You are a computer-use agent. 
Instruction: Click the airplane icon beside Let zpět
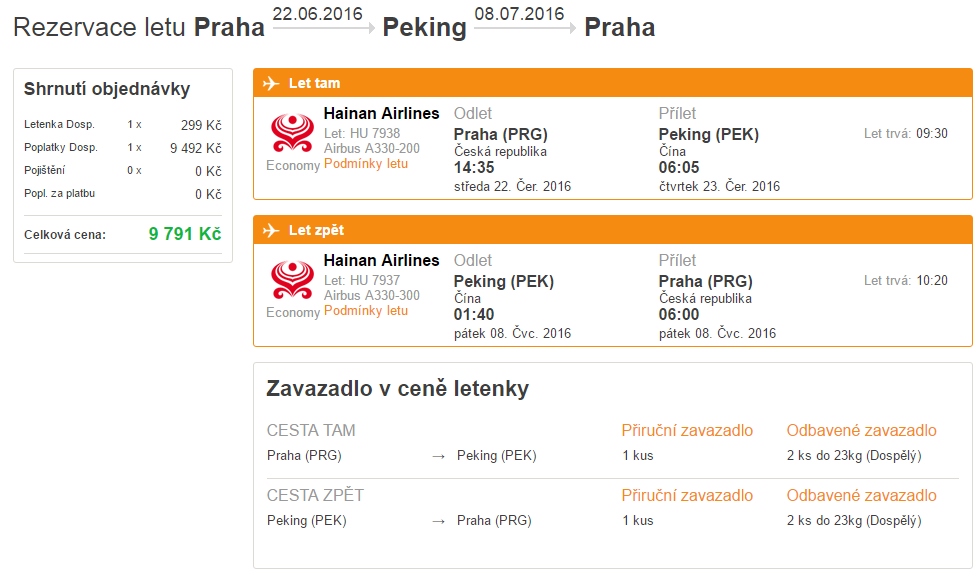pos(271,230)
